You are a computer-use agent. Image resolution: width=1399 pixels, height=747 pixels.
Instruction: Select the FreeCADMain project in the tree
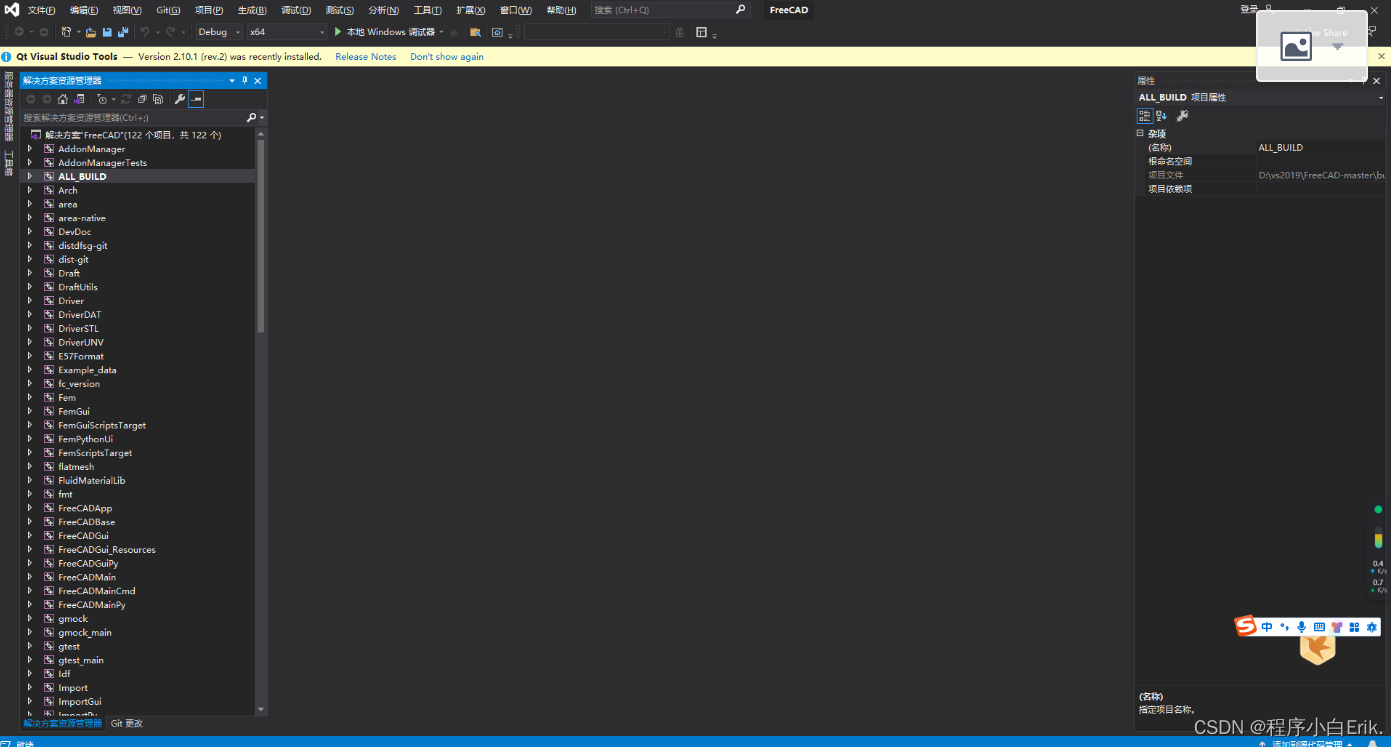click(x=87, y=577)
